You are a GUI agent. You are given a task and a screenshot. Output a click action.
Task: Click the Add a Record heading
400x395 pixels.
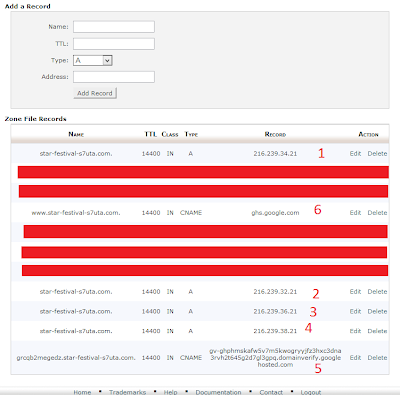(x=27, y=6)
